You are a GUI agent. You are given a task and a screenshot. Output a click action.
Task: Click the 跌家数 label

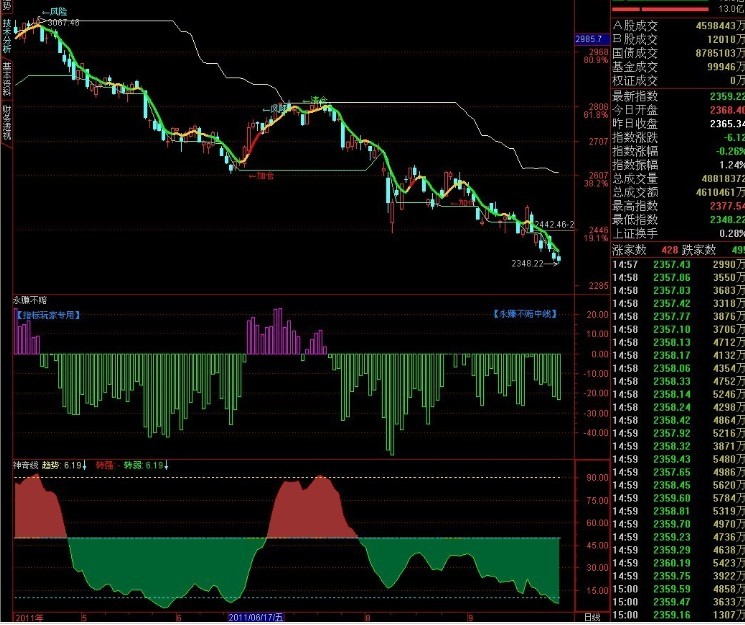pyautogui.click(x=699, y=250)
